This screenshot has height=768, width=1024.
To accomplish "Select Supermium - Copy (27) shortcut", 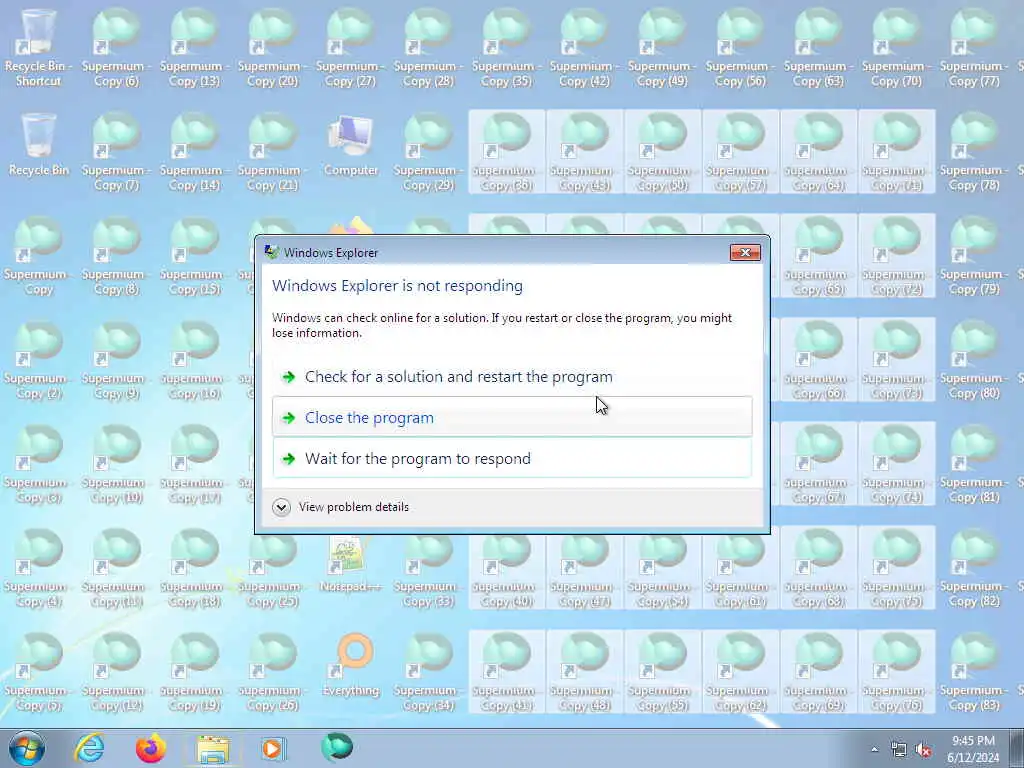I will pyautogui.click(x=350, y=48).
